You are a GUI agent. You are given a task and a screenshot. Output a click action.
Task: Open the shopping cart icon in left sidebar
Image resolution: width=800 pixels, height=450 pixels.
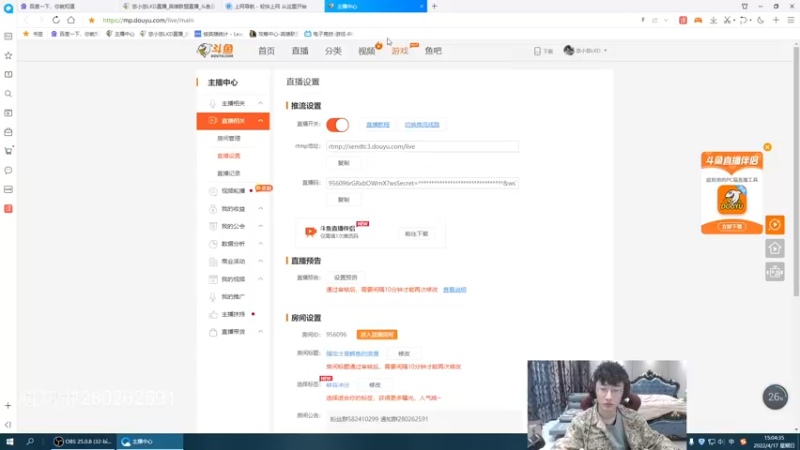tap(8, 151)
